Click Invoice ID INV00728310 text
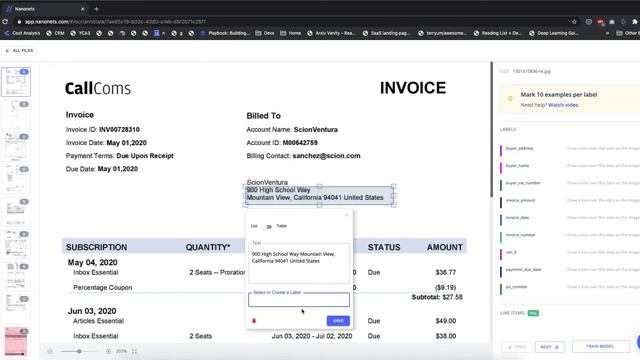This screenshot has height=360, width=640. tap(103, 129)
